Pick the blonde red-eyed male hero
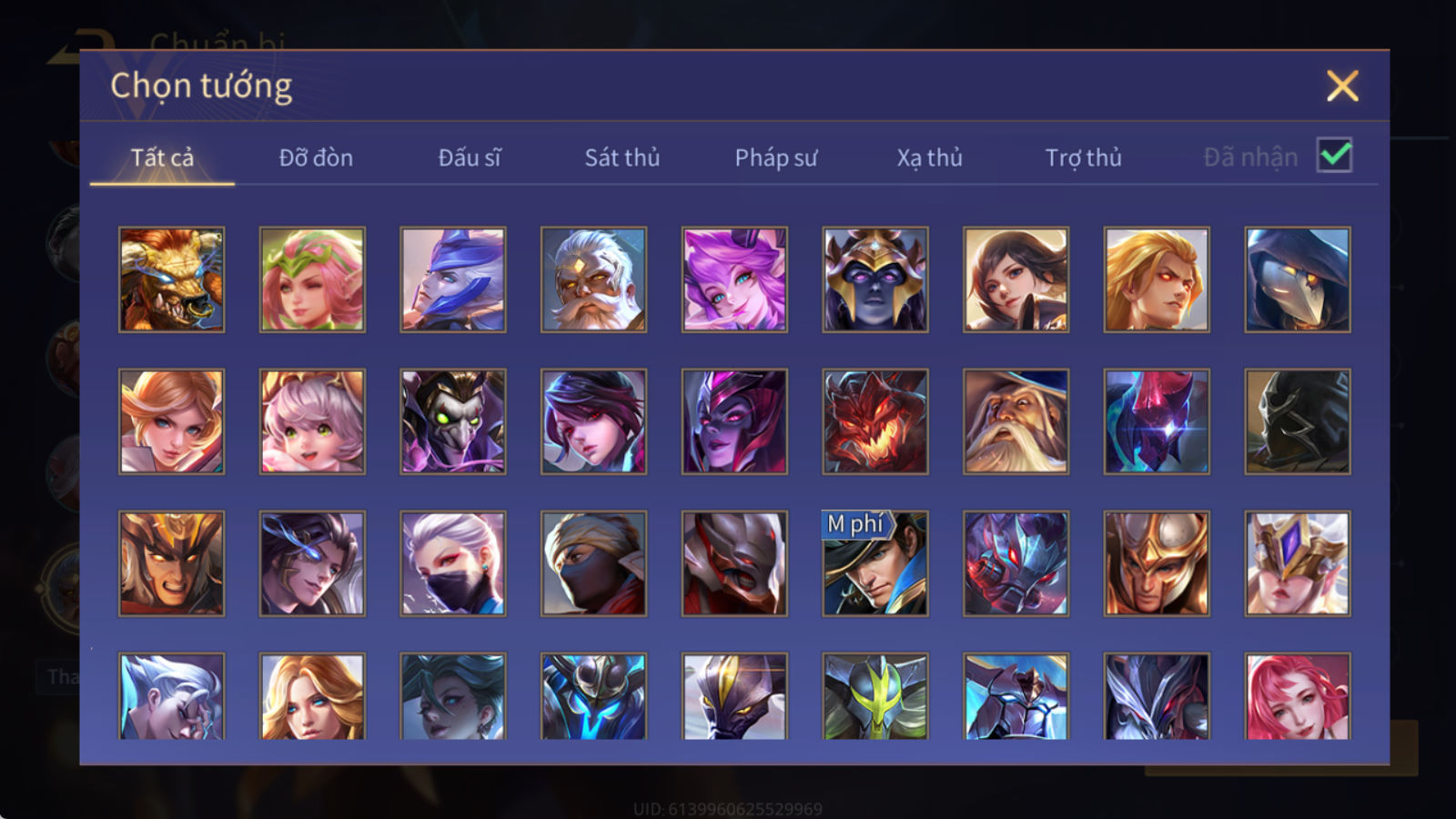 pyautogui.click(x=1157, y=279)
